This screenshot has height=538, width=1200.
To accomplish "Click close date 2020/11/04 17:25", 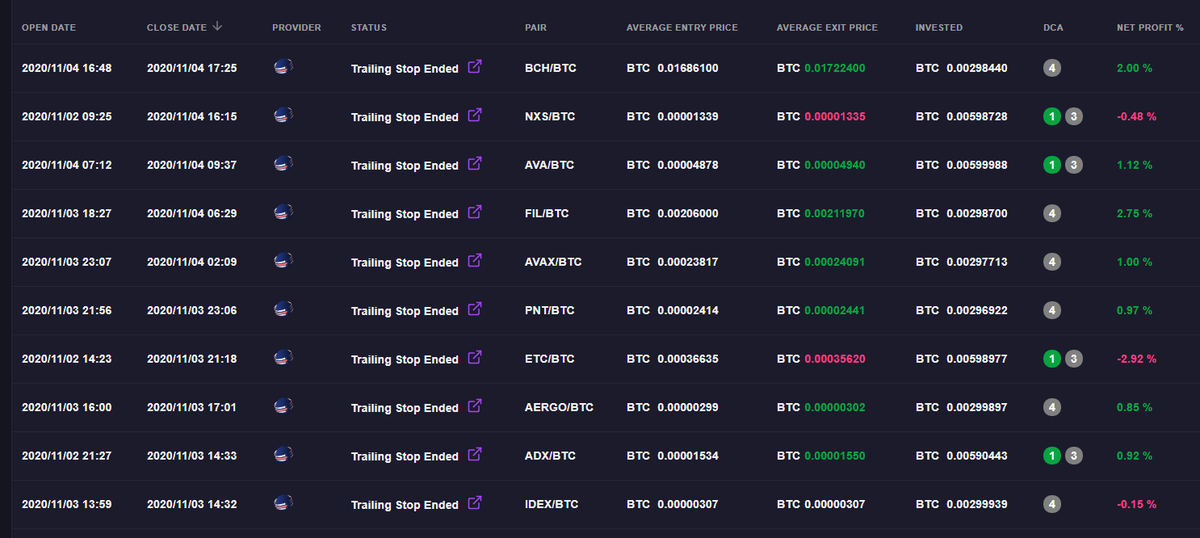I will [192, 69].
